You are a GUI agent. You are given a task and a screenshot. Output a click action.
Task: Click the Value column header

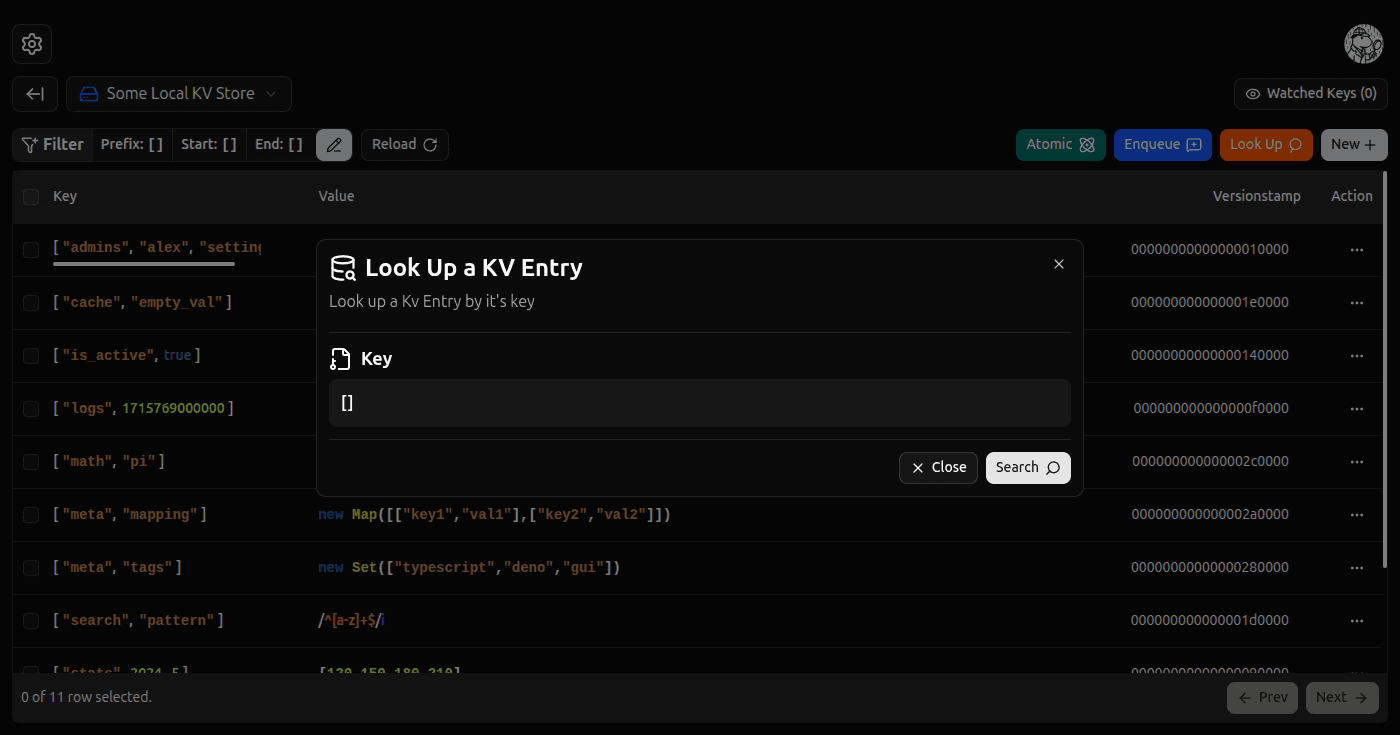(x=336, y=197)
